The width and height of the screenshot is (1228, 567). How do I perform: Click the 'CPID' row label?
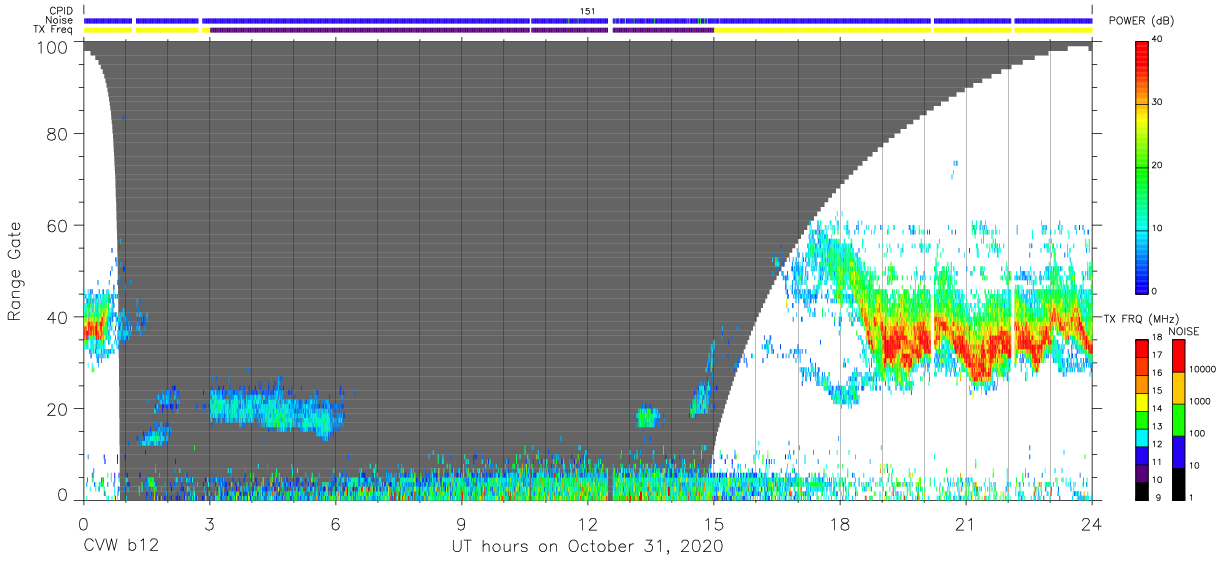[61, 11]
